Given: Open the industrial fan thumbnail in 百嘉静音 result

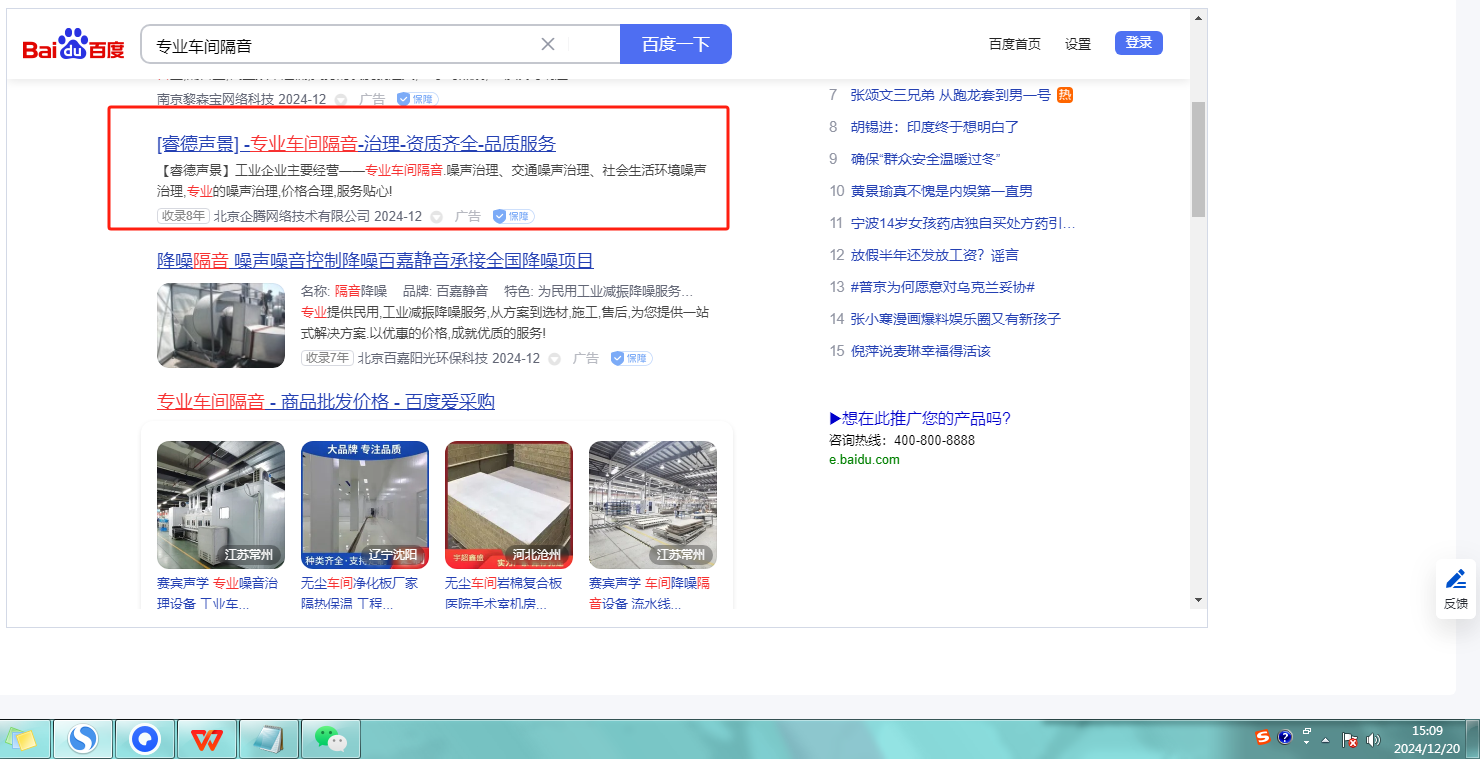Looking at the screenshot, I should [x=221, y=325].
